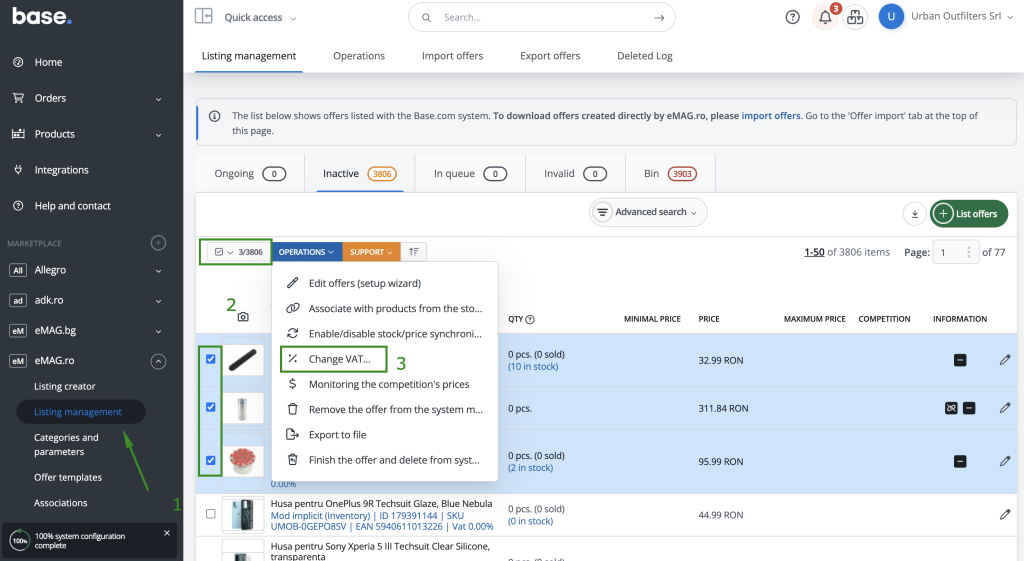Click minus info icon for 95.99 RON row
The width and height of the screenshot is (1024, 561).
pyautogui.click(x=960, y=461)
